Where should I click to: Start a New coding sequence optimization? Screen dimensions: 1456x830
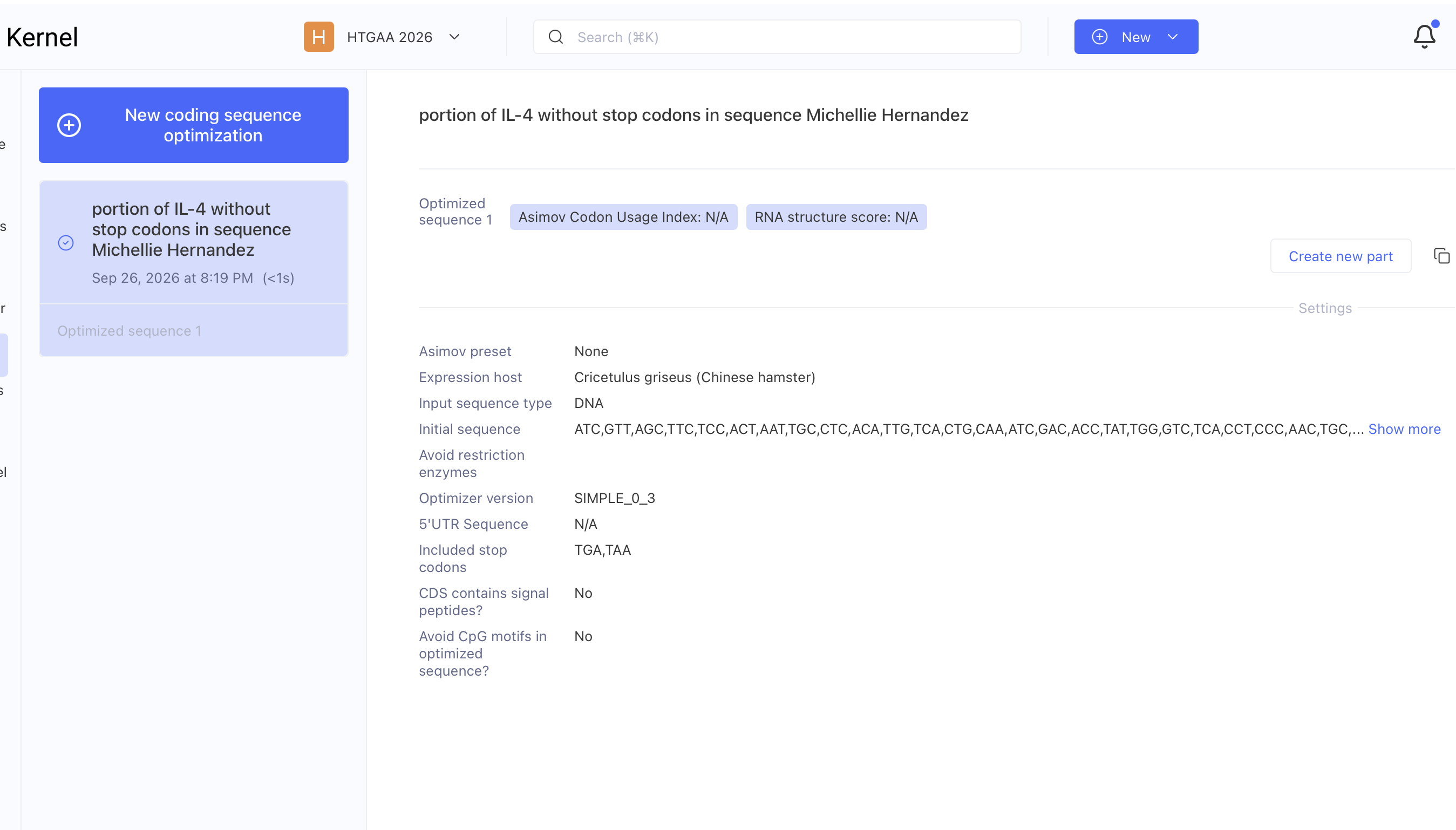194,125
